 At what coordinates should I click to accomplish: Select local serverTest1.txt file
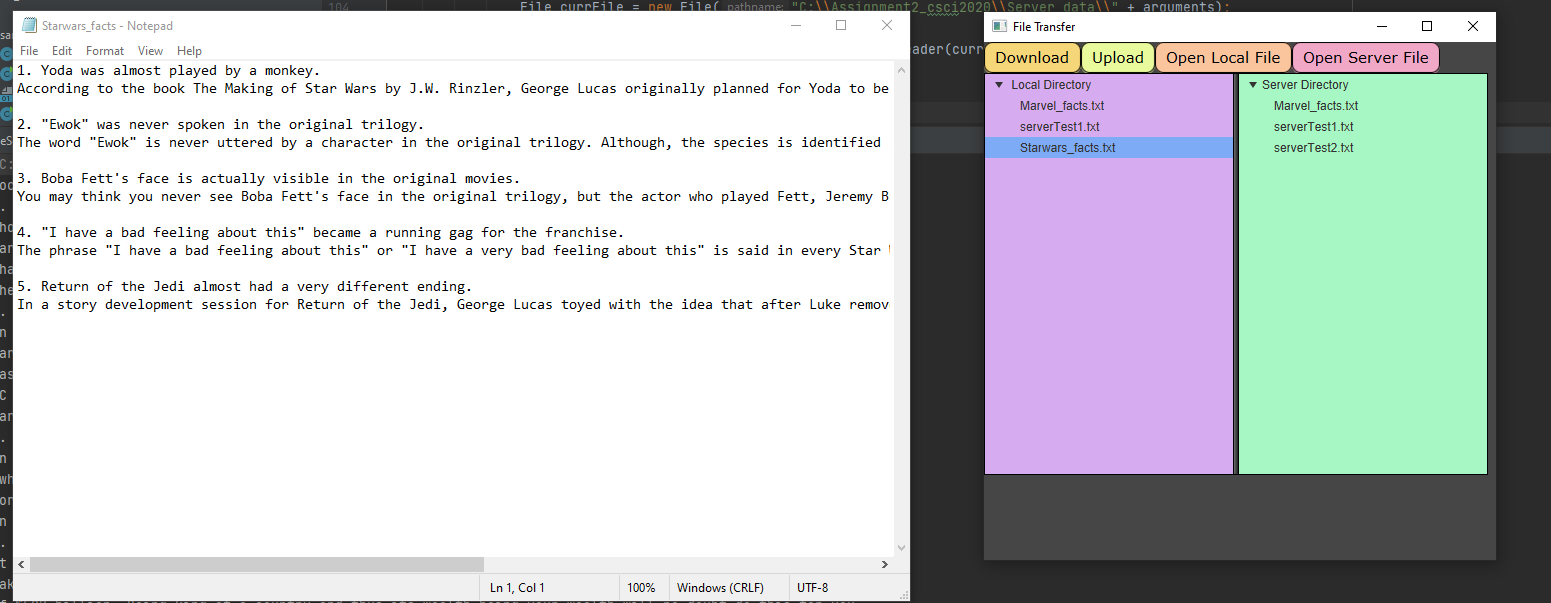[x=1059, y=127]
